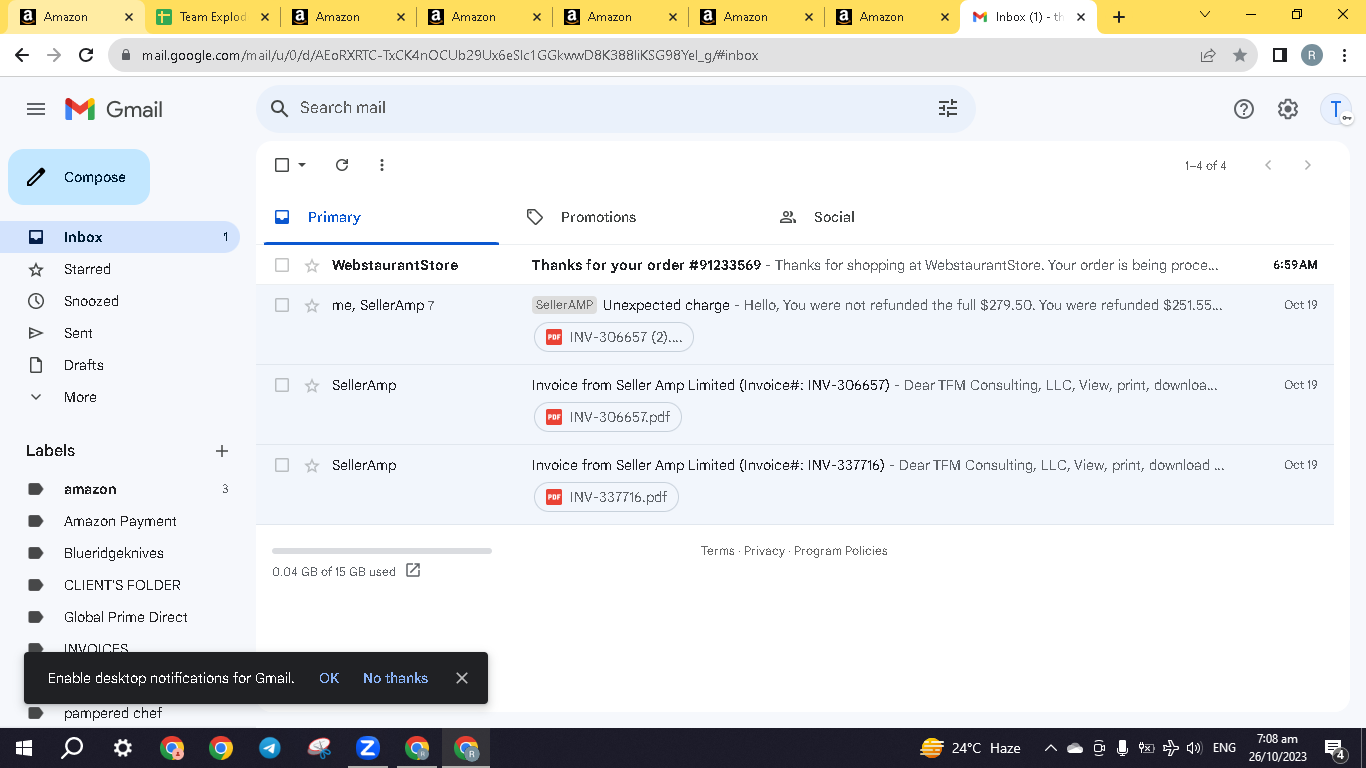Select the INV-337716 invoice email checkbox

(282, 465)
